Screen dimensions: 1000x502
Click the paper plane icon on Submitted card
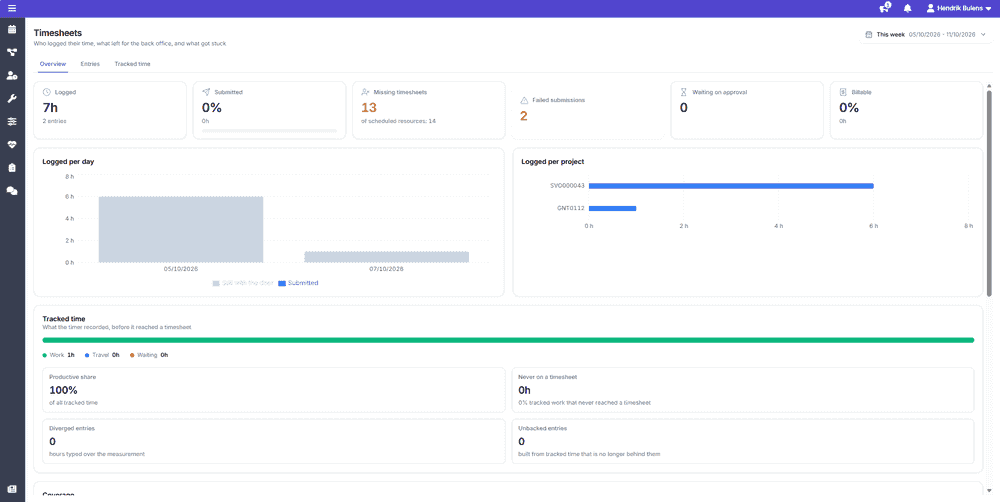point(206,92)
